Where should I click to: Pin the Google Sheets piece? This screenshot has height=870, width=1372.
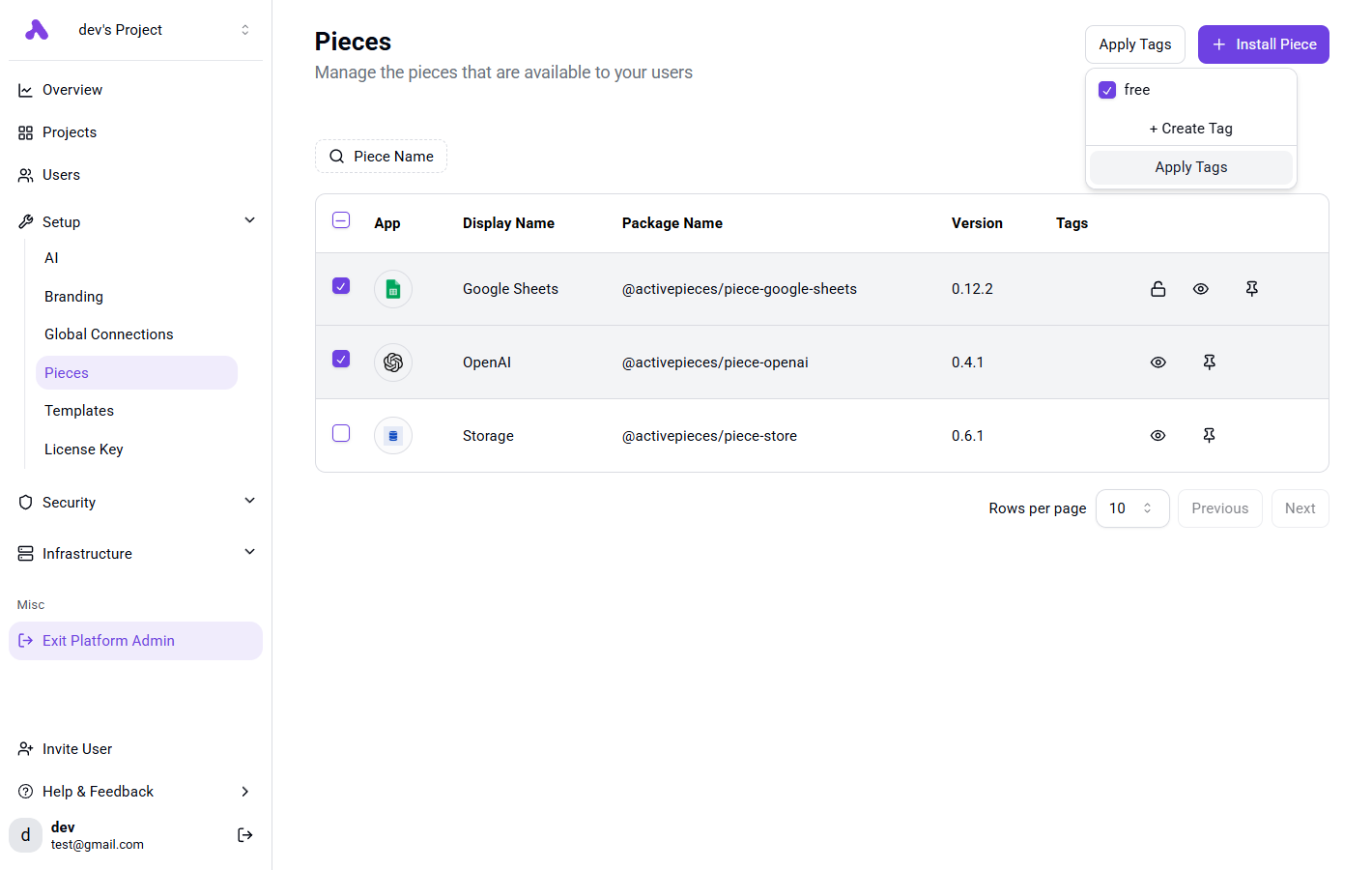[1251, 289]
